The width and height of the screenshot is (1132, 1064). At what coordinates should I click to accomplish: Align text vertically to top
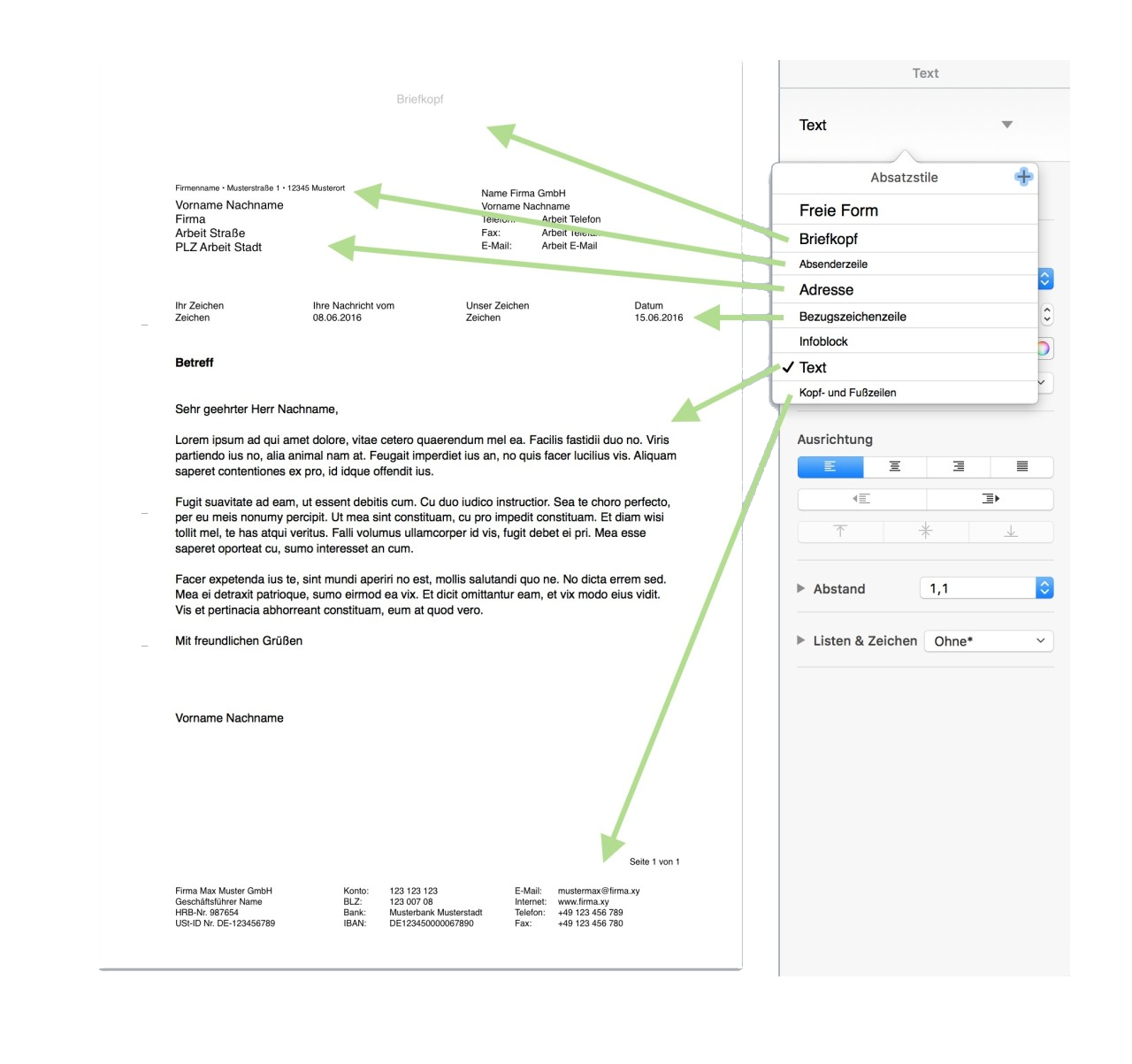pos(840,532)
